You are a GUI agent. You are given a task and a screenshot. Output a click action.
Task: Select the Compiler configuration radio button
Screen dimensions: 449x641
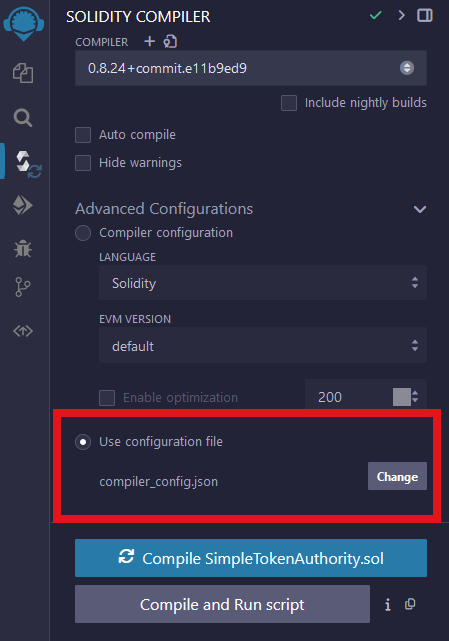pyautogui.click(x=83, y=233)
